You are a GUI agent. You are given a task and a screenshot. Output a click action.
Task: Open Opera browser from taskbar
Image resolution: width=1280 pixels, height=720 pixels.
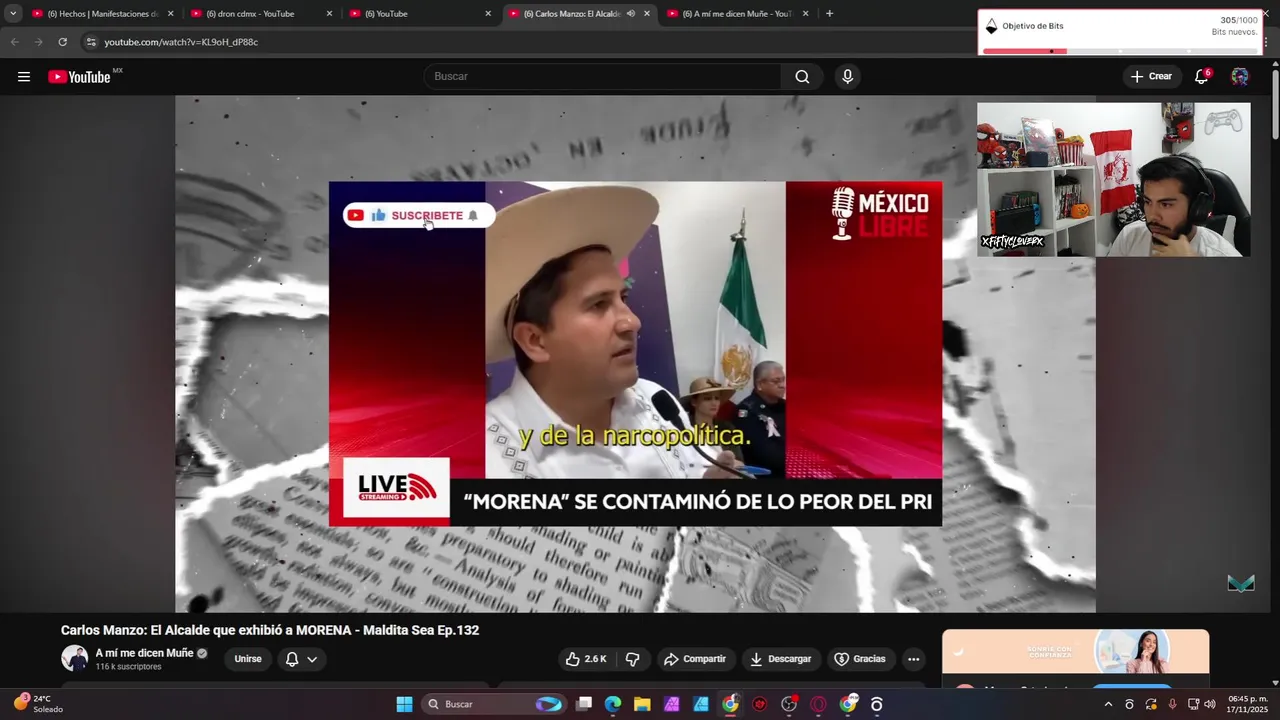point(819,704)
